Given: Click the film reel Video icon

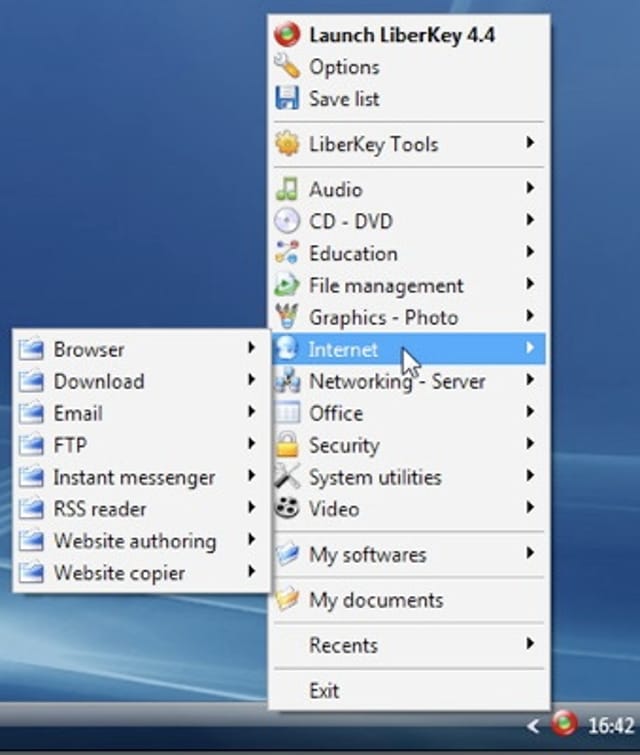Looking at the screenshot, I should tap(287, 508).
